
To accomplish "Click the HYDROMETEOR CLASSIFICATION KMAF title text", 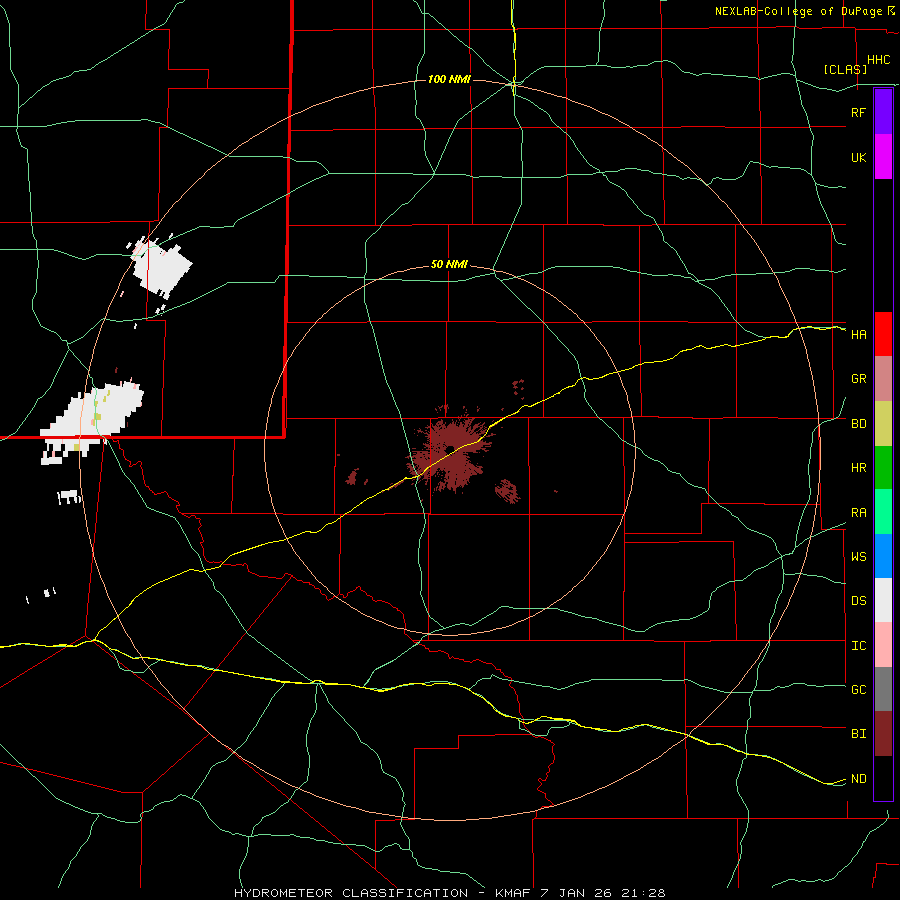I will pos(449,893).
